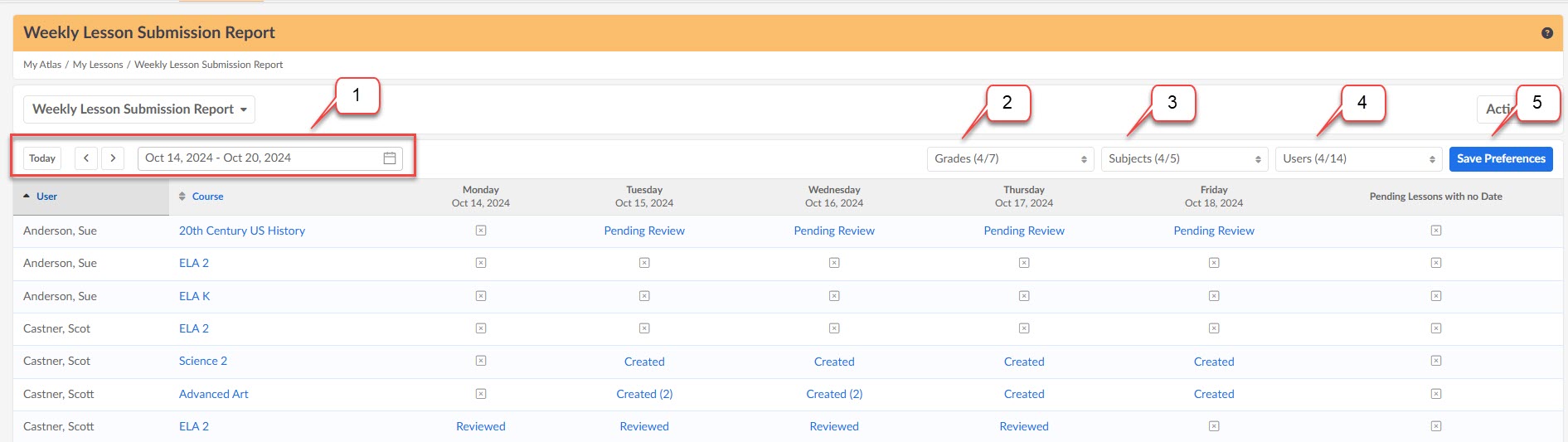
Task: Open Wednesday Created link for Science 2
Action: pos(834,362)
